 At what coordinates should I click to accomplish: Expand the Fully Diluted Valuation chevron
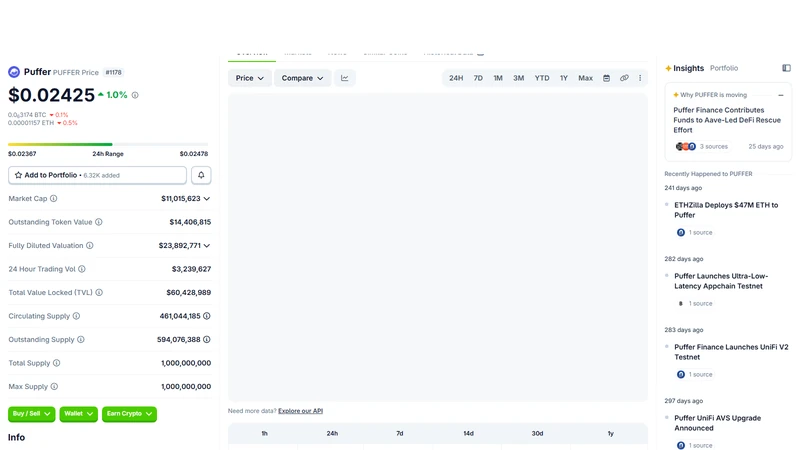207,245
